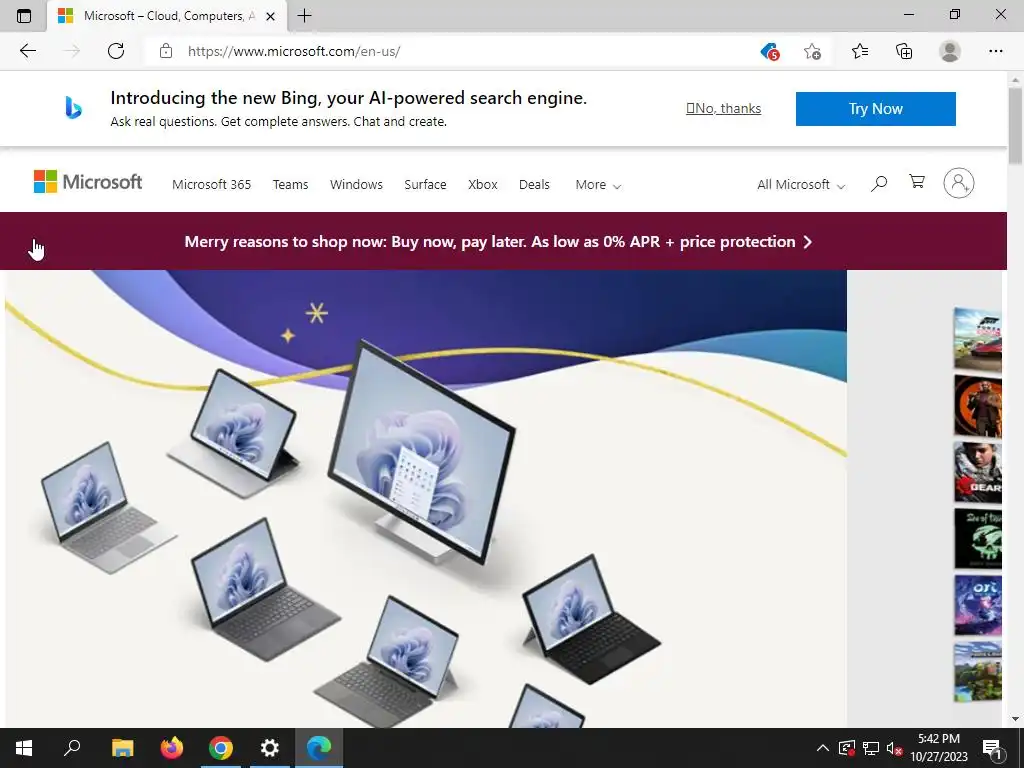Click the Sea of Thieves cover thumbnail
The image size is (1024, 768).
[978, 539]
